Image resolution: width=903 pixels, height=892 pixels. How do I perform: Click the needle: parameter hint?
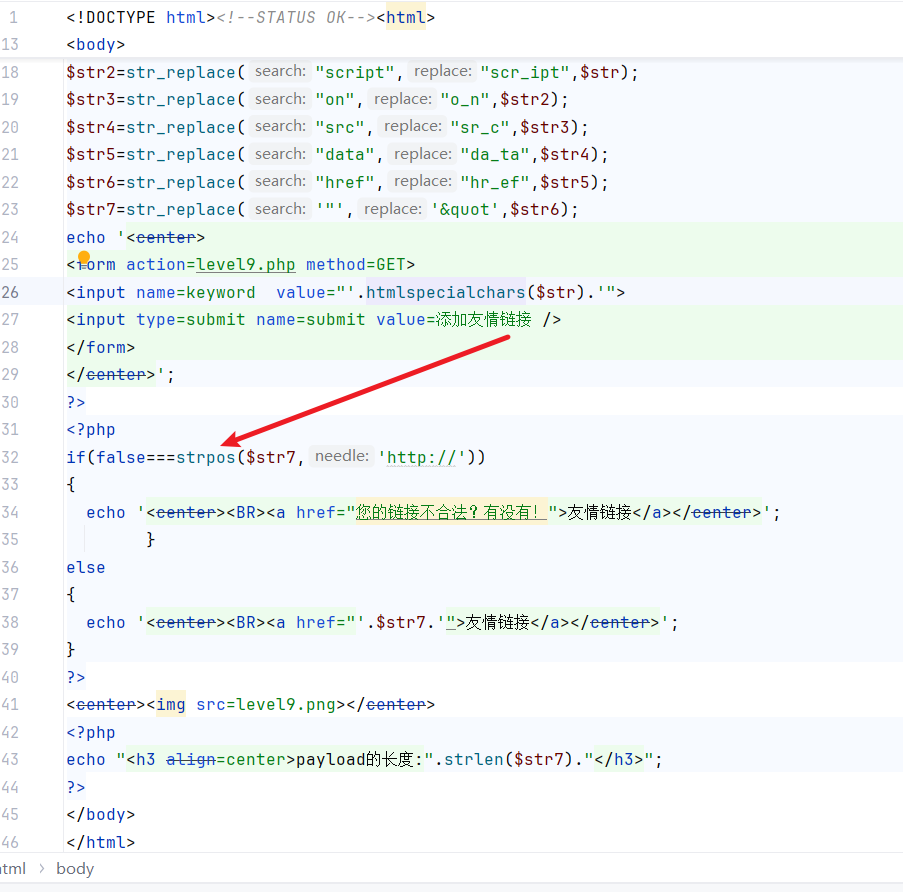[342, 456]
